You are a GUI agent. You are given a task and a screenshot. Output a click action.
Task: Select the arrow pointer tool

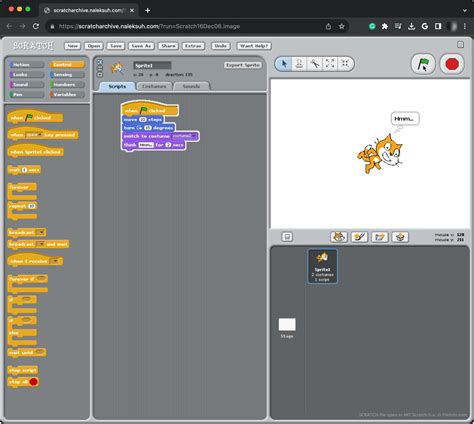[x=284, y=64]
